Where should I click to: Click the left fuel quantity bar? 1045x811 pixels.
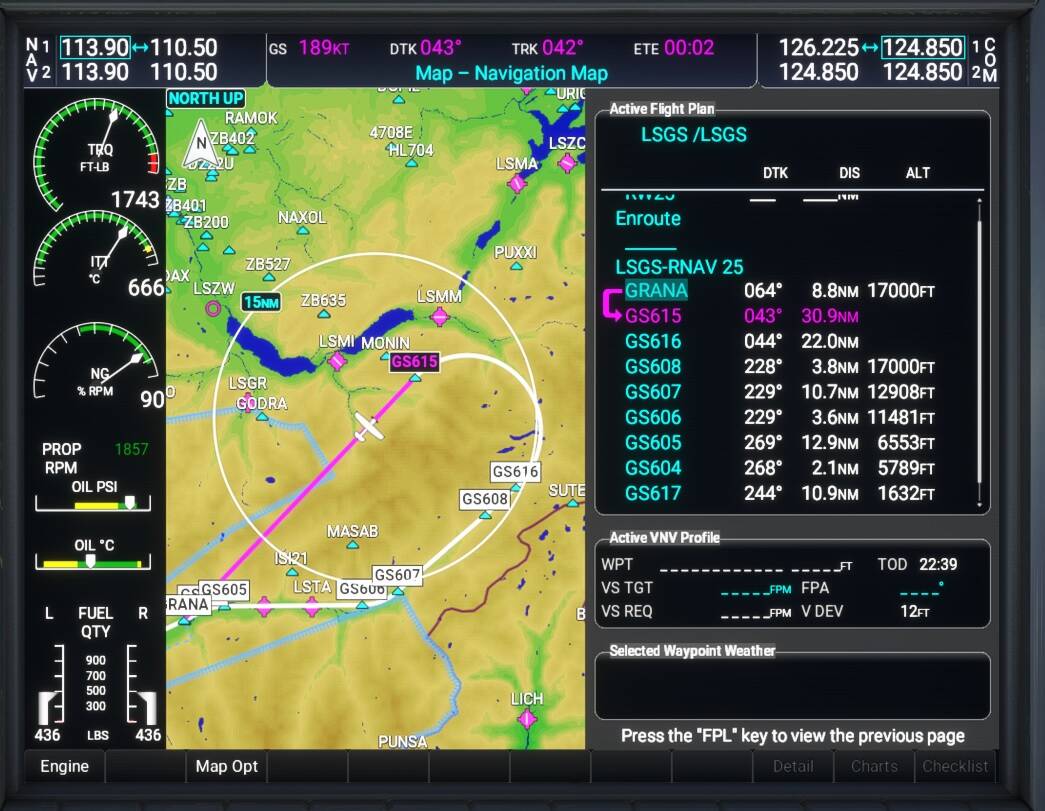tap(51, 685)
